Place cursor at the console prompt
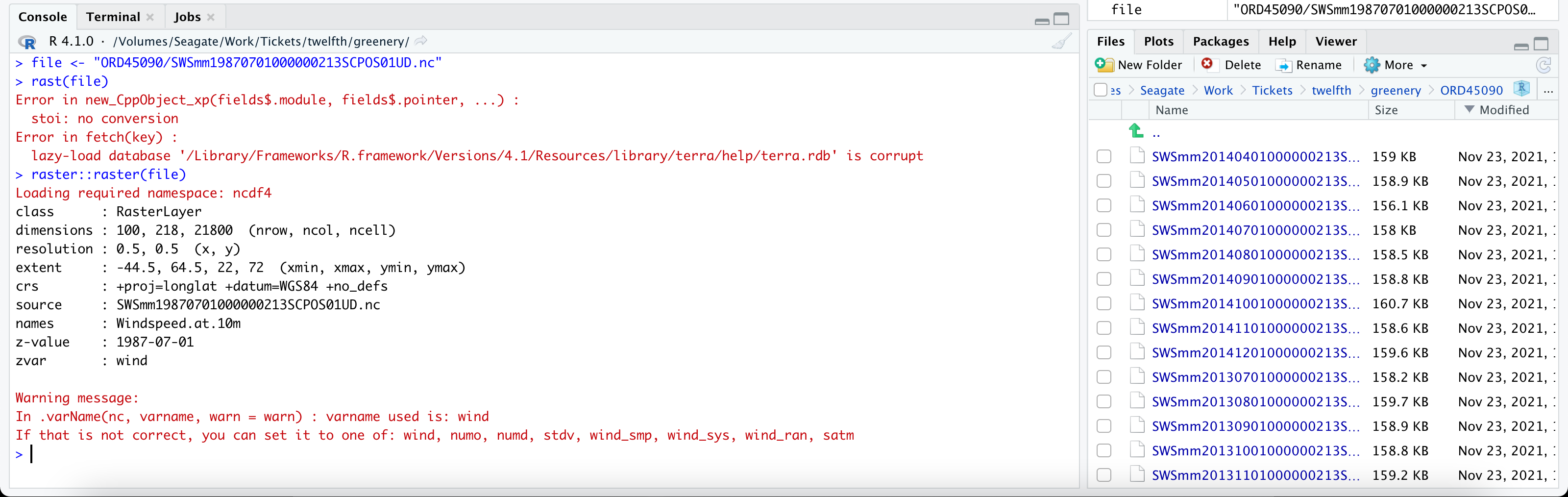The width and height of the screenshot is (1568, 497). coord(32,454)
